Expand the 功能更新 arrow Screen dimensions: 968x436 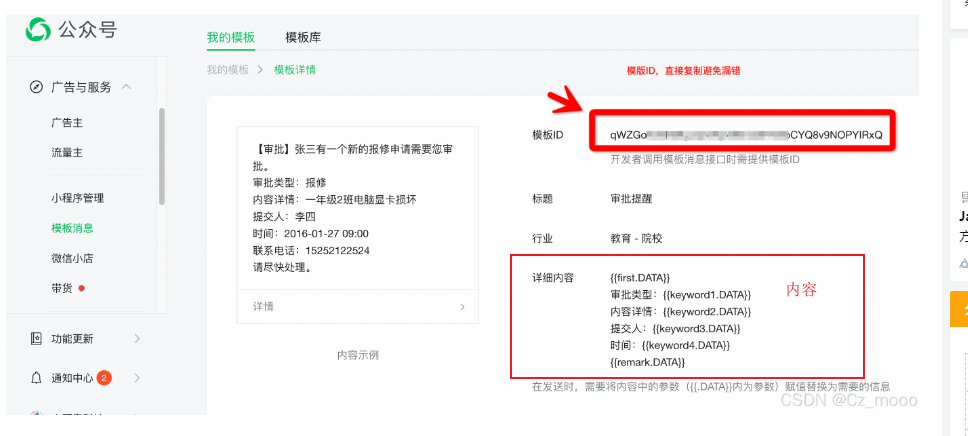pos(137,338)
